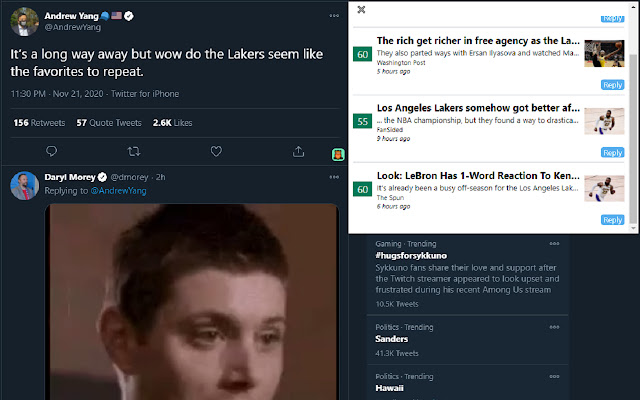Open Daryl Morey's profile picture
Screen dimensions: 640x400
click(24, 186)
